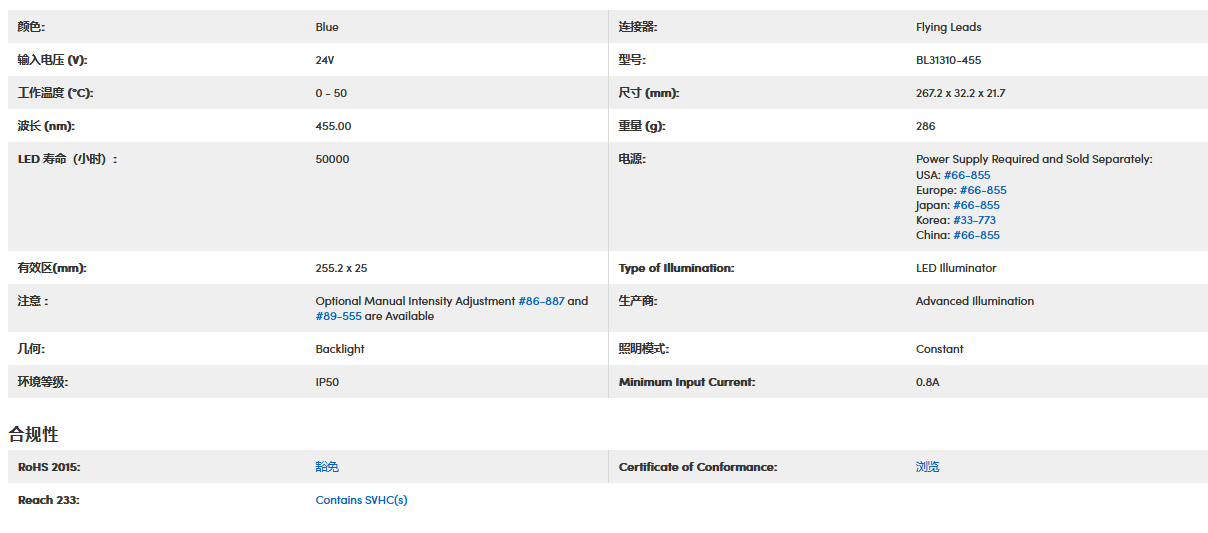Open the China power supply #66-855 link
Image resolution: width=1208 pixels, height=533 pixels.
[976, 235]
